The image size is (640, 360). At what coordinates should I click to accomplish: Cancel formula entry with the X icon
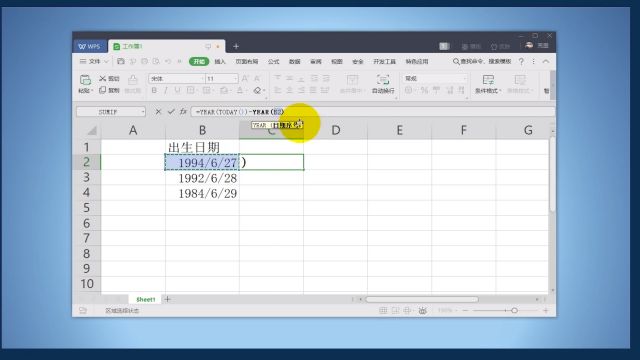coord(158,111)
